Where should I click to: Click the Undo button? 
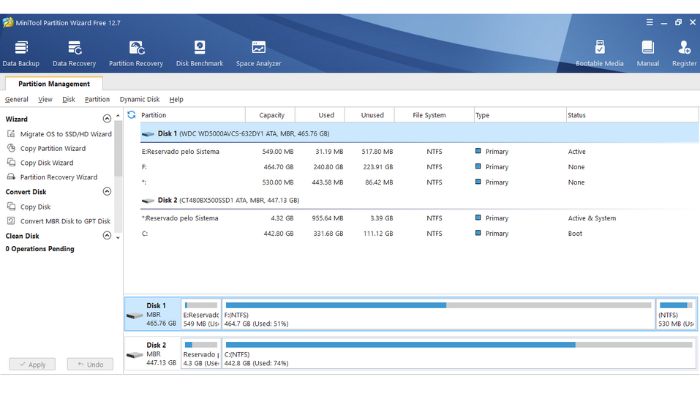[90, 364]
